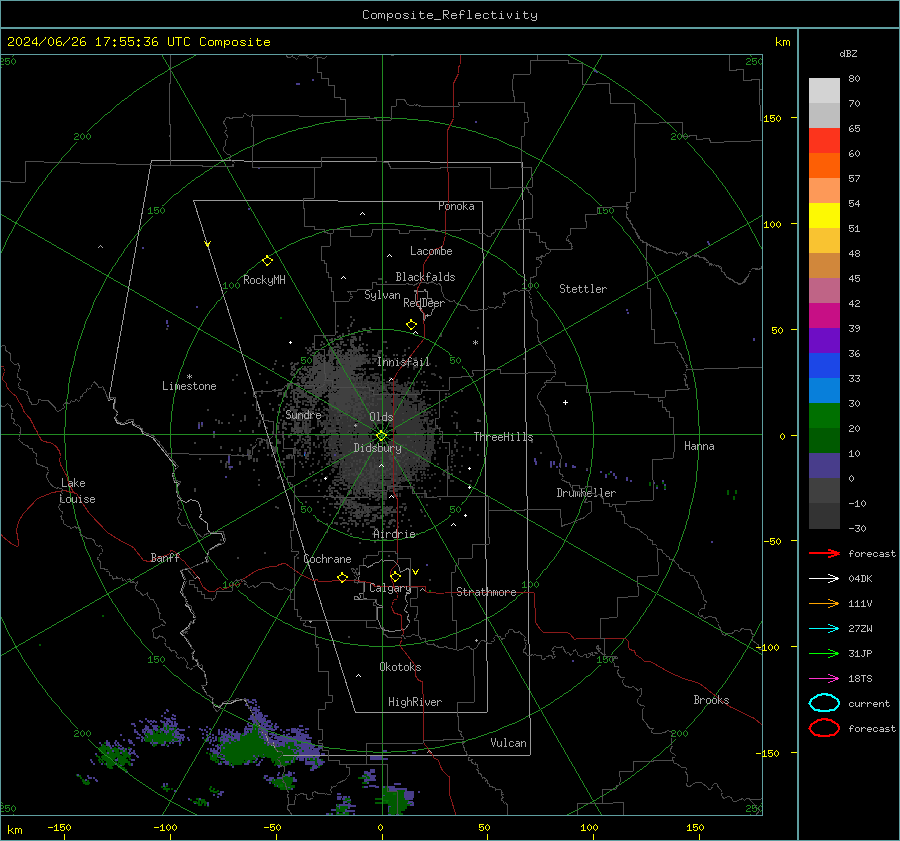Click the red forecast ellipse icon
The height and width of the screenshot is (841, 900).
click(x=824, y=728)
